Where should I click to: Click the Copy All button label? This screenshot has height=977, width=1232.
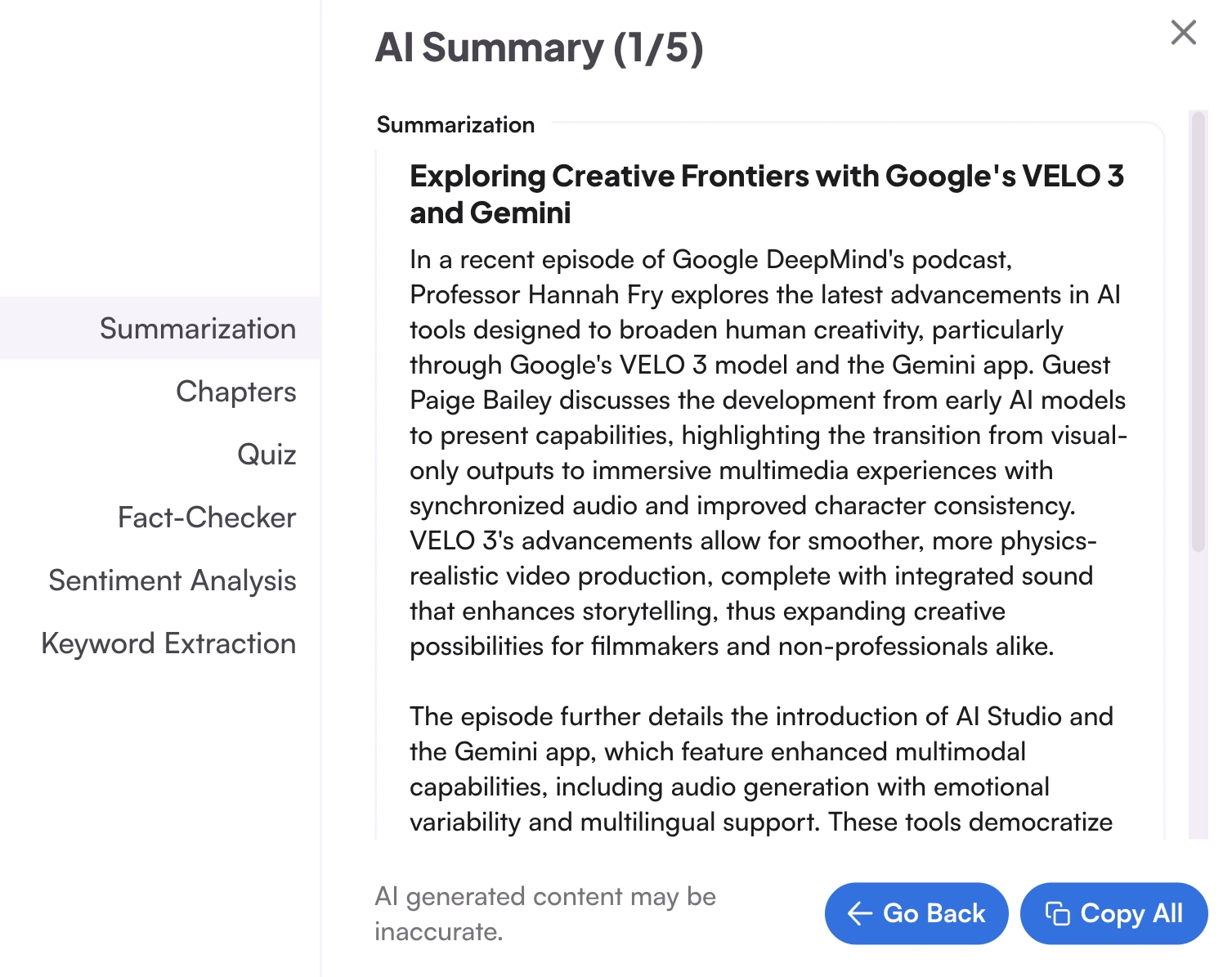coord(1131,913)
